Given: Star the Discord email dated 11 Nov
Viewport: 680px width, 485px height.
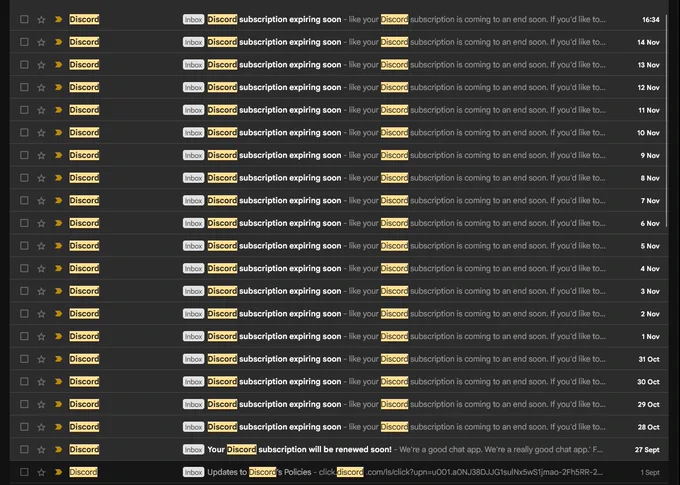Looking at the screenshot, I should pos(41,110).
